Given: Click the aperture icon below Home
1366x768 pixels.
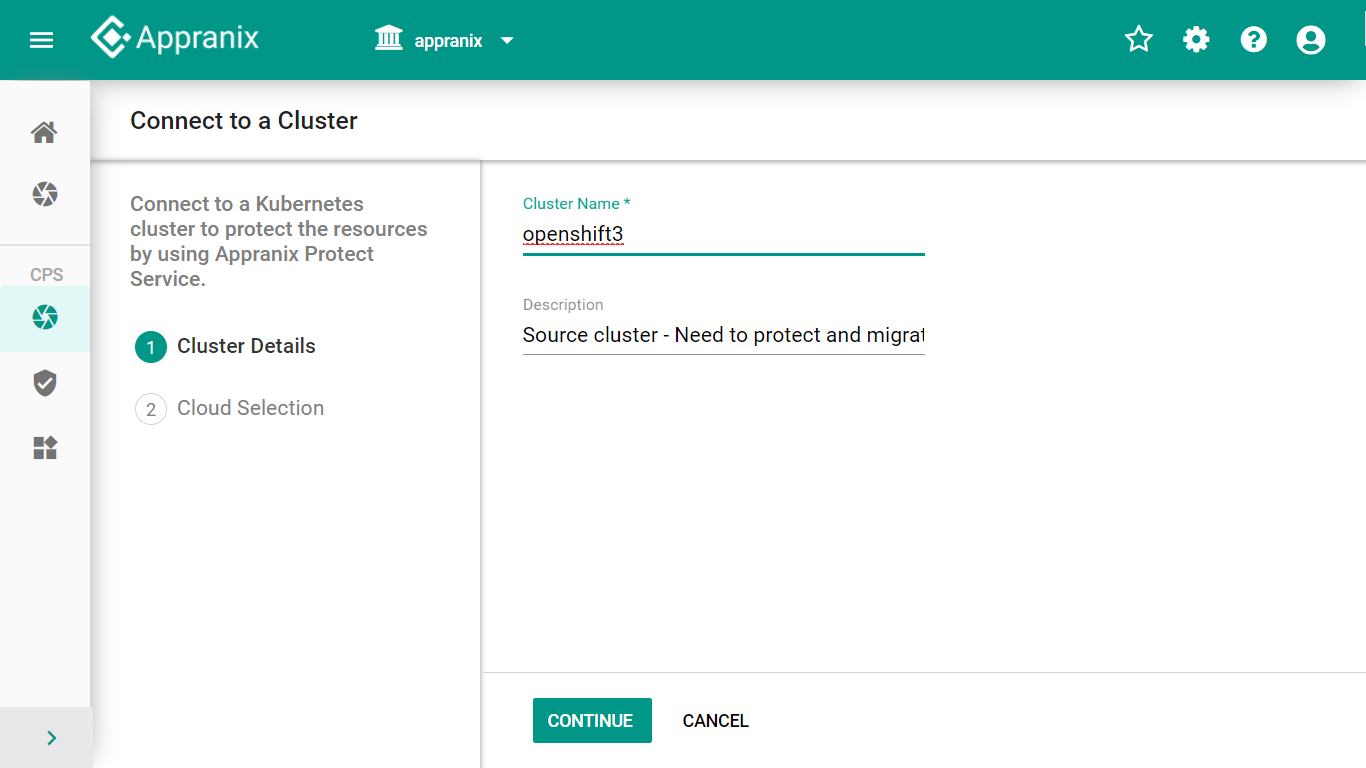Looking at the screenshot, I should click(x=44, y=194).
